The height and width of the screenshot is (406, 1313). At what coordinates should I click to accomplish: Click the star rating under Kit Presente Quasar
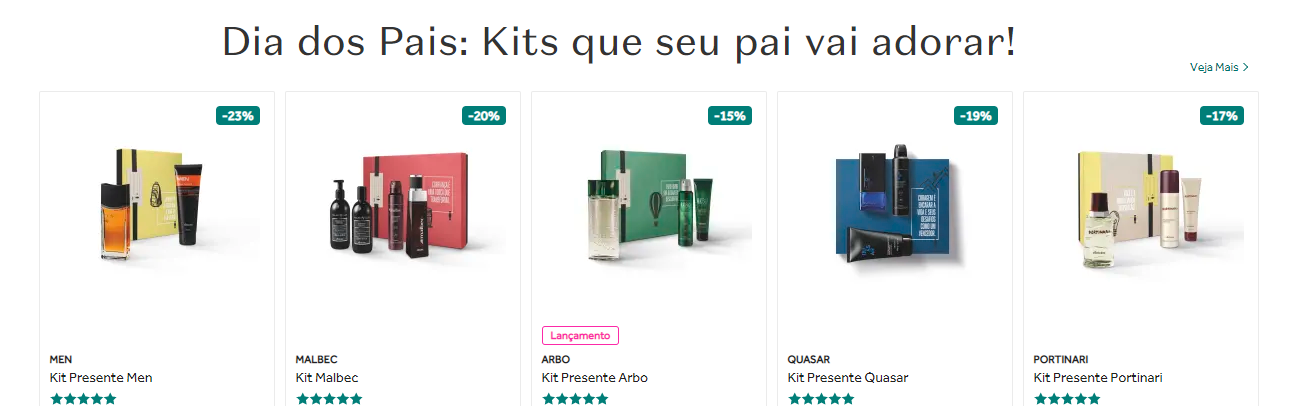[x=821, y=399]
